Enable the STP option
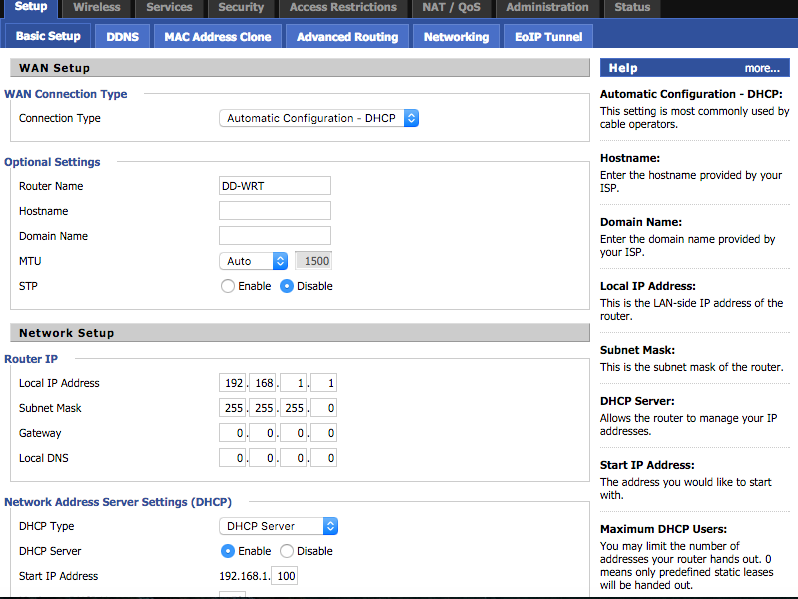This screenshot has height=599, width=798. pos(227,286)
